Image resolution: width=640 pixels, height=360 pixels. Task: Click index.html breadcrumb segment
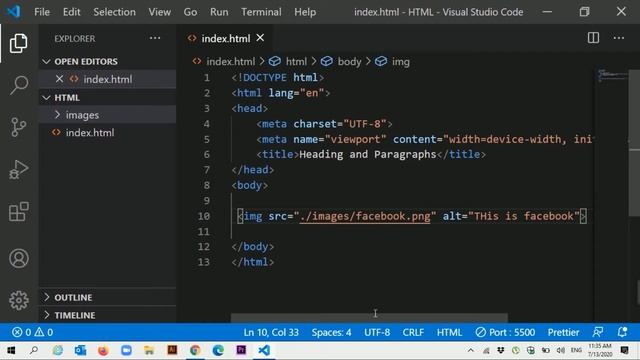point(230,62)
